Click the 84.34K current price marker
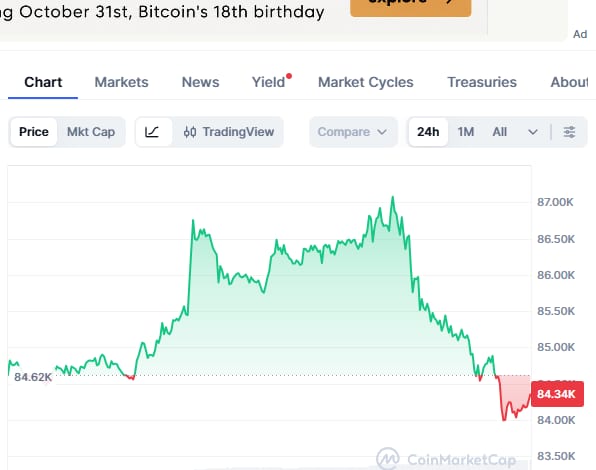596x470 pixels. 557,394
